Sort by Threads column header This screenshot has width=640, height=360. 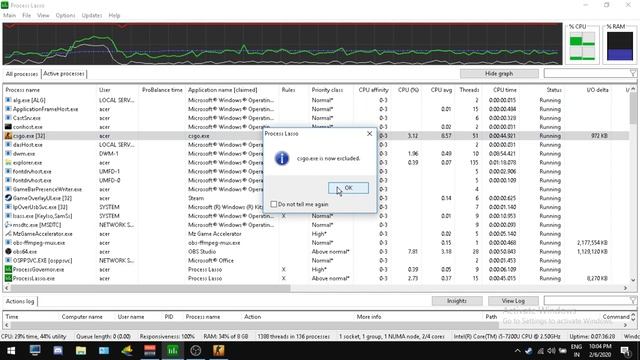469,90
